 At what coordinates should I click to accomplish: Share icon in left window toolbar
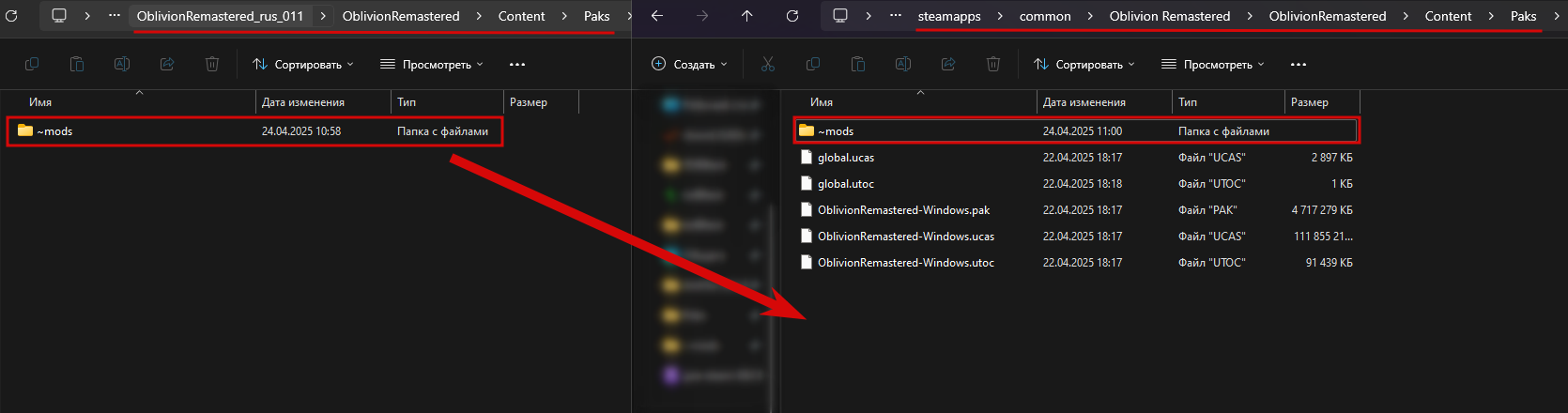coord(167,64)
